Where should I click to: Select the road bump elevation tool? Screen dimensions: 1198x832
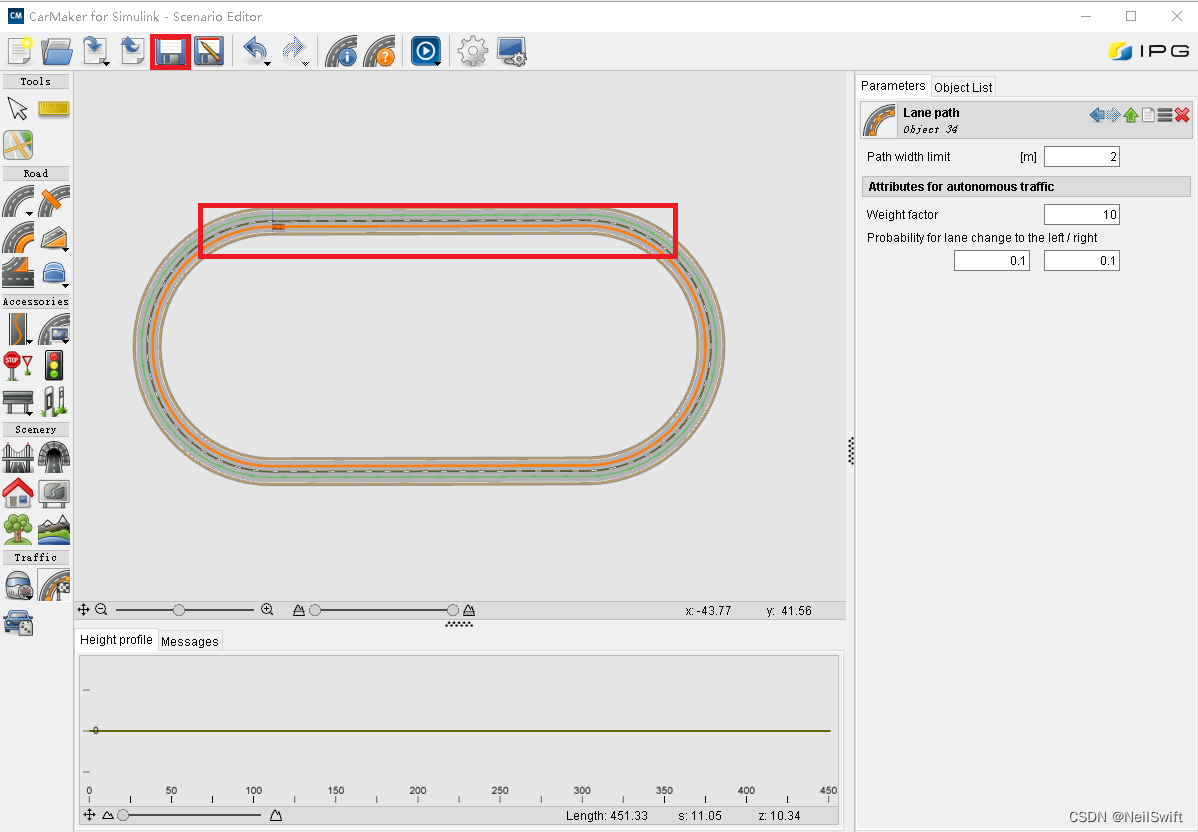[x=53, y=238]
